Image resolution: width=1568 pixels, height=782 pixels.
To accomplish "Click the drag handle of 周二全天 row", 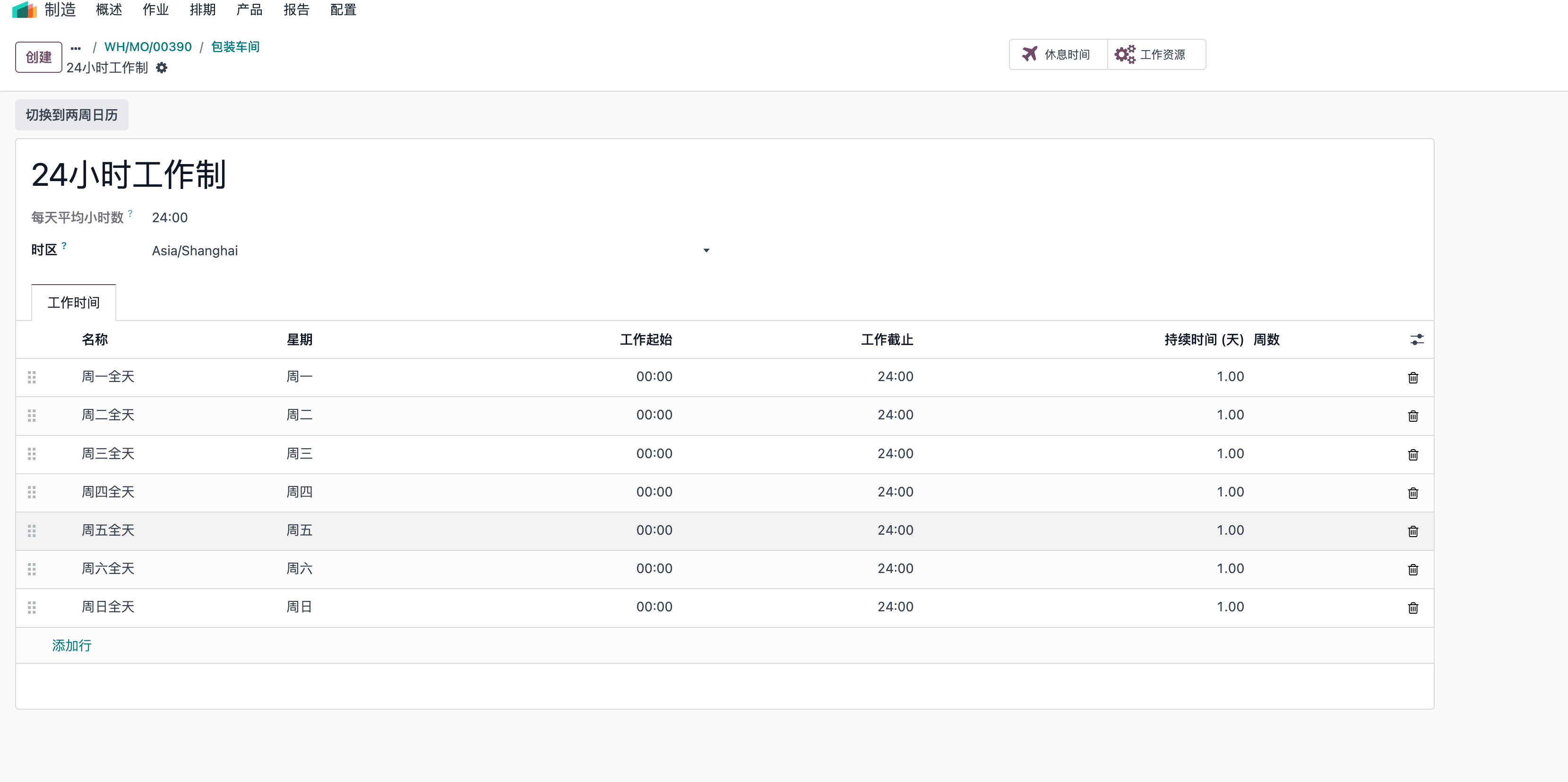I will point(32,416).
